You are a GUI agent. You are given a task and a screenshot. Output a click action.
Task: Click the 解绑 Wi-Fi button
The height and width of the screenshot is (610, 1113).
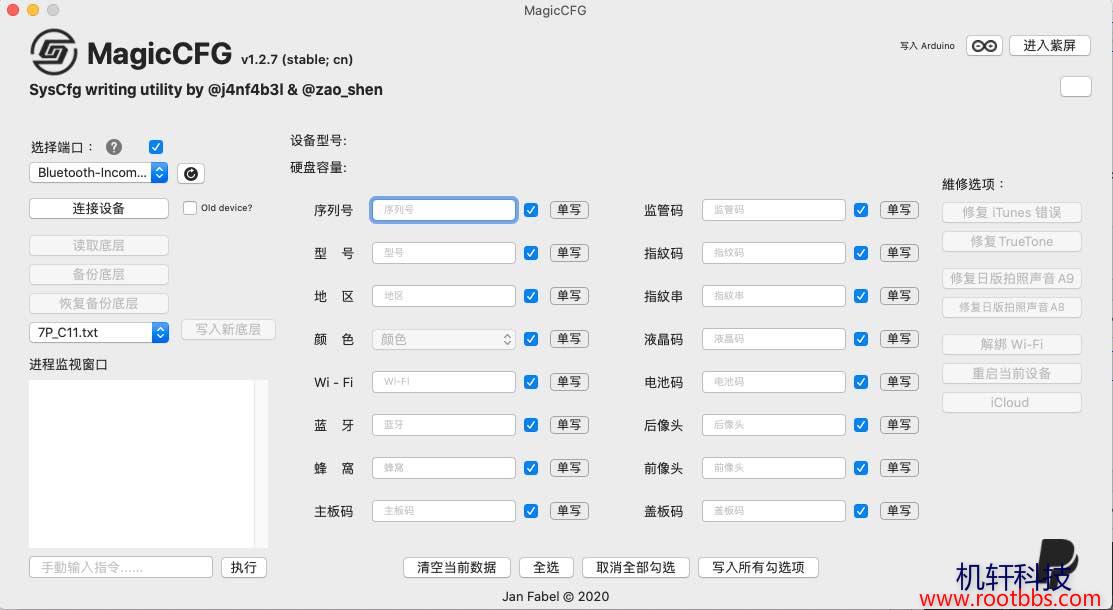[x=1011, y=344]
